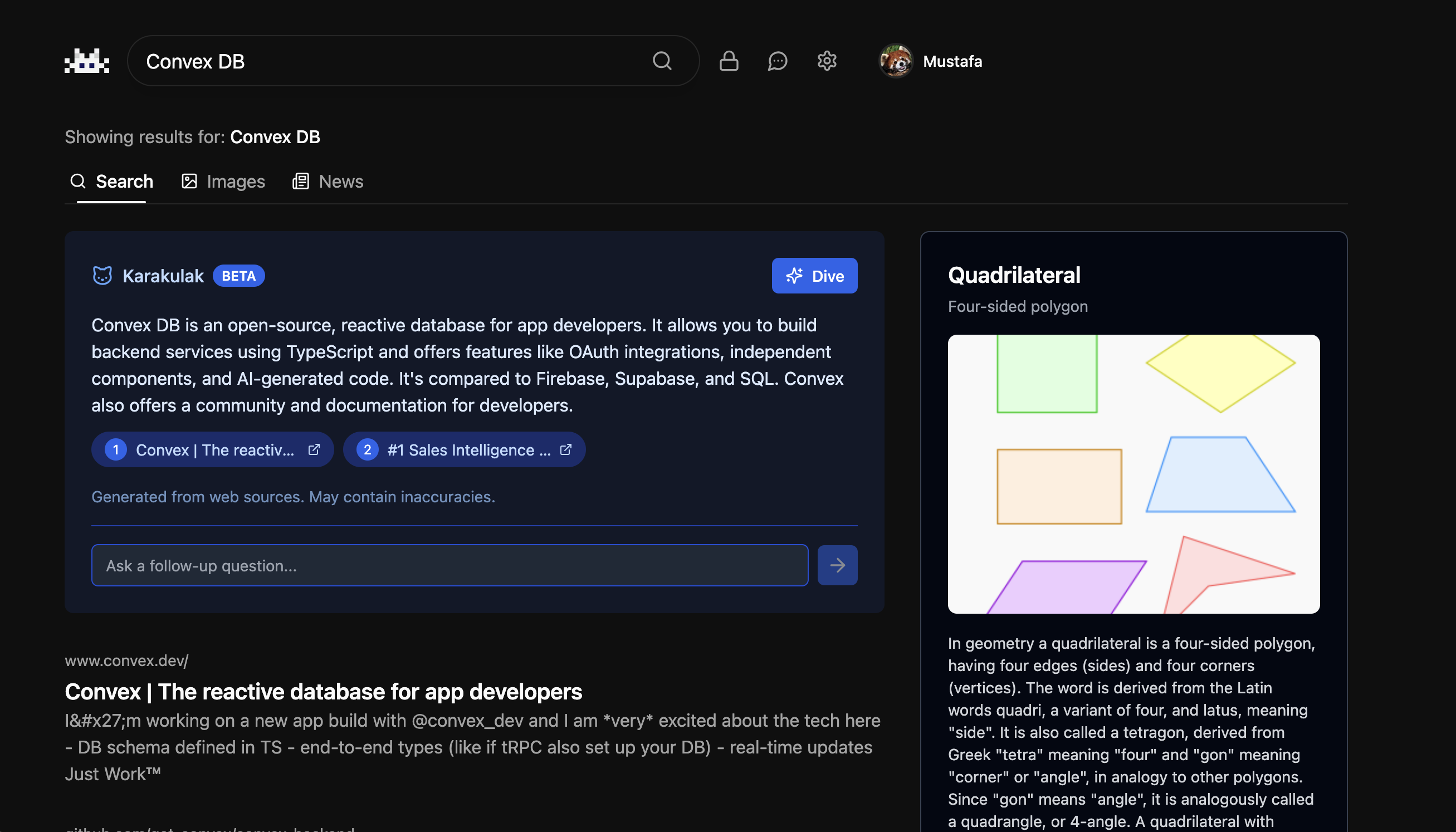Click the result snippet about @convex_dev

tap(472, 747)
